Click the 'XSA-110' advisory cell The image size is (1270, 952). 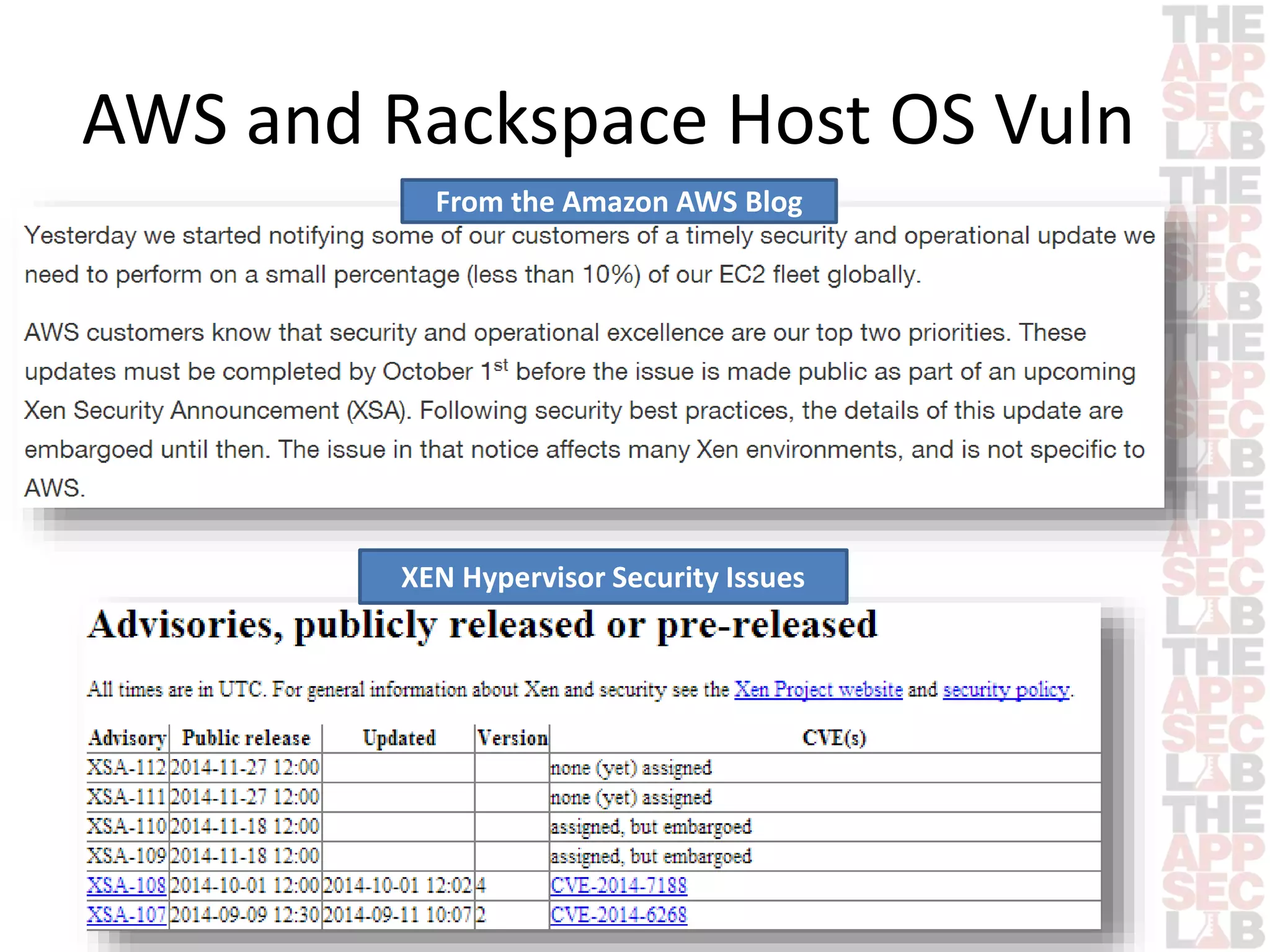[x=127, y=826]
